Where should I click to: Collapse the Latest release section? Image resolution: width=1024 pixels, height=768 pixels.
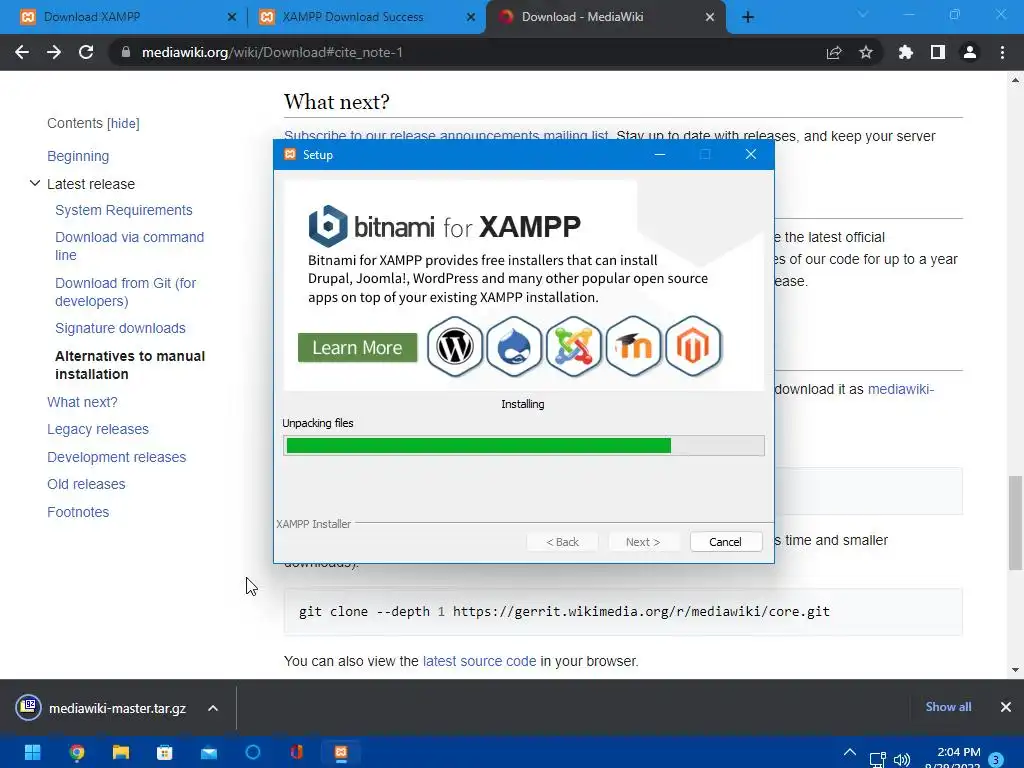(x=35, y=184)
